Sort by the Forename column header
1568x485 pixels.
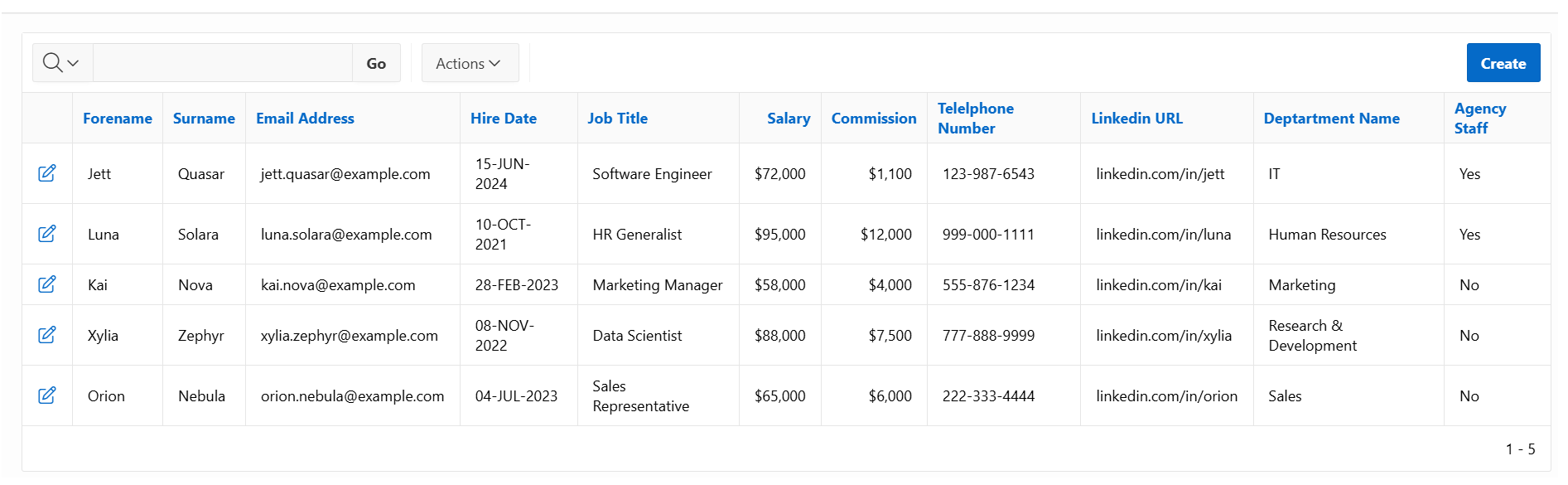(x=118, y=119)
